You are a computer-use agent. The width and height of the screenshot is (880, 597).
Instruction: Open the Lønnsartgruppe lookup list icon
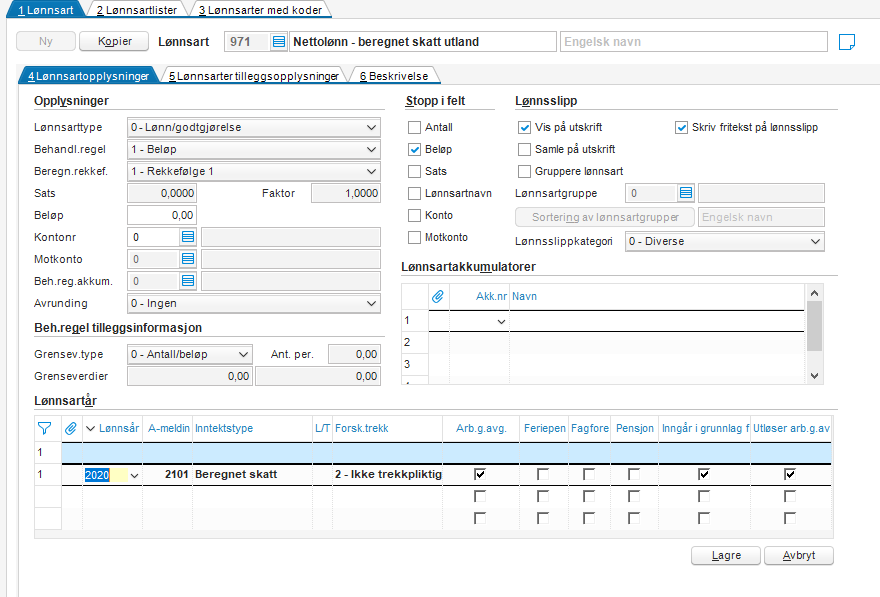(685, 193)
